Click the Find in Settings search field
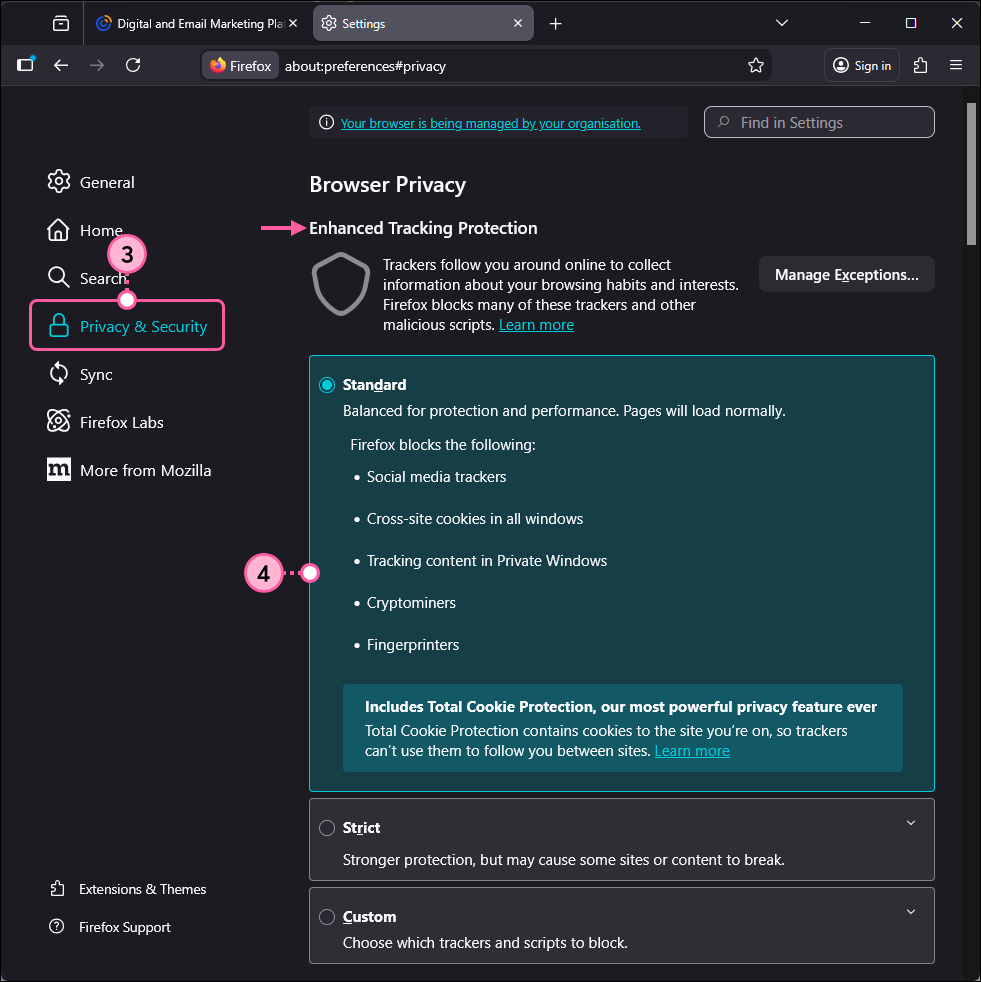 pyautogui.click(x=819, y=122)
